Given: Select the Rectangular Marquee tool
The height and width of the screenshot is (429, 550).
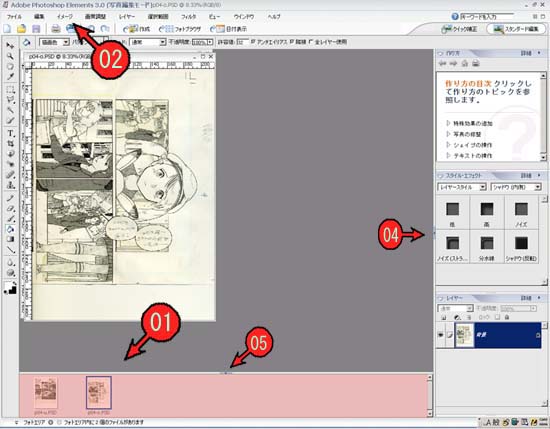Looking at the screenshot, I should [x=10, y=89].
